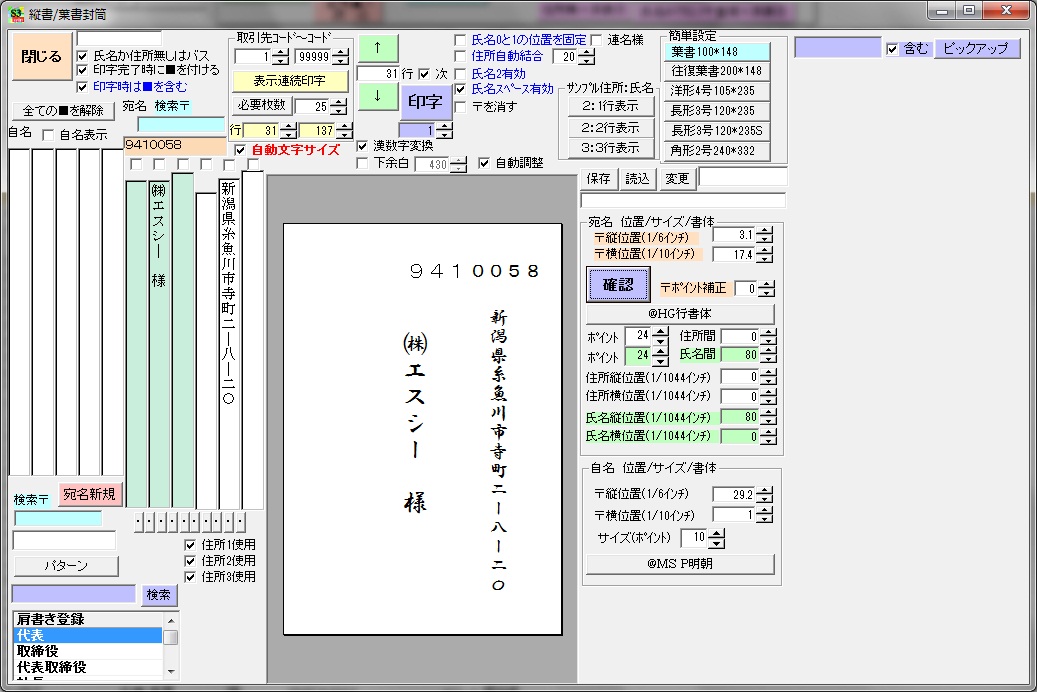The width and height of the screenshot is (1037, 692).
Task: Toggle the 住所3使用 checkbox
Action: pos(190,577)
